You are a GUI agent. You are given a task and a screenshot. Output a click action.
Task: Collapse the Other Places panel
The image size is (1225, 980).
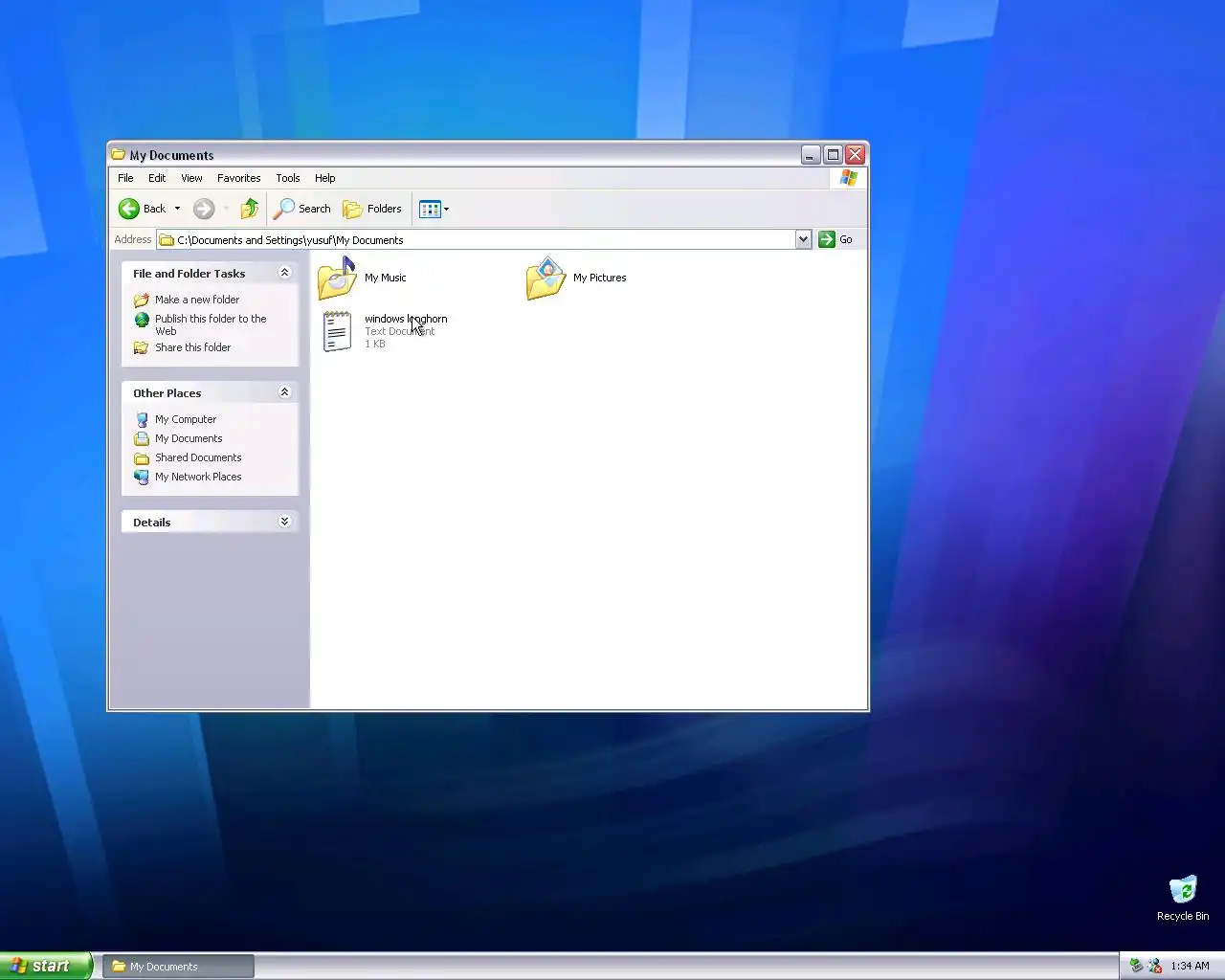click(284, 392)
